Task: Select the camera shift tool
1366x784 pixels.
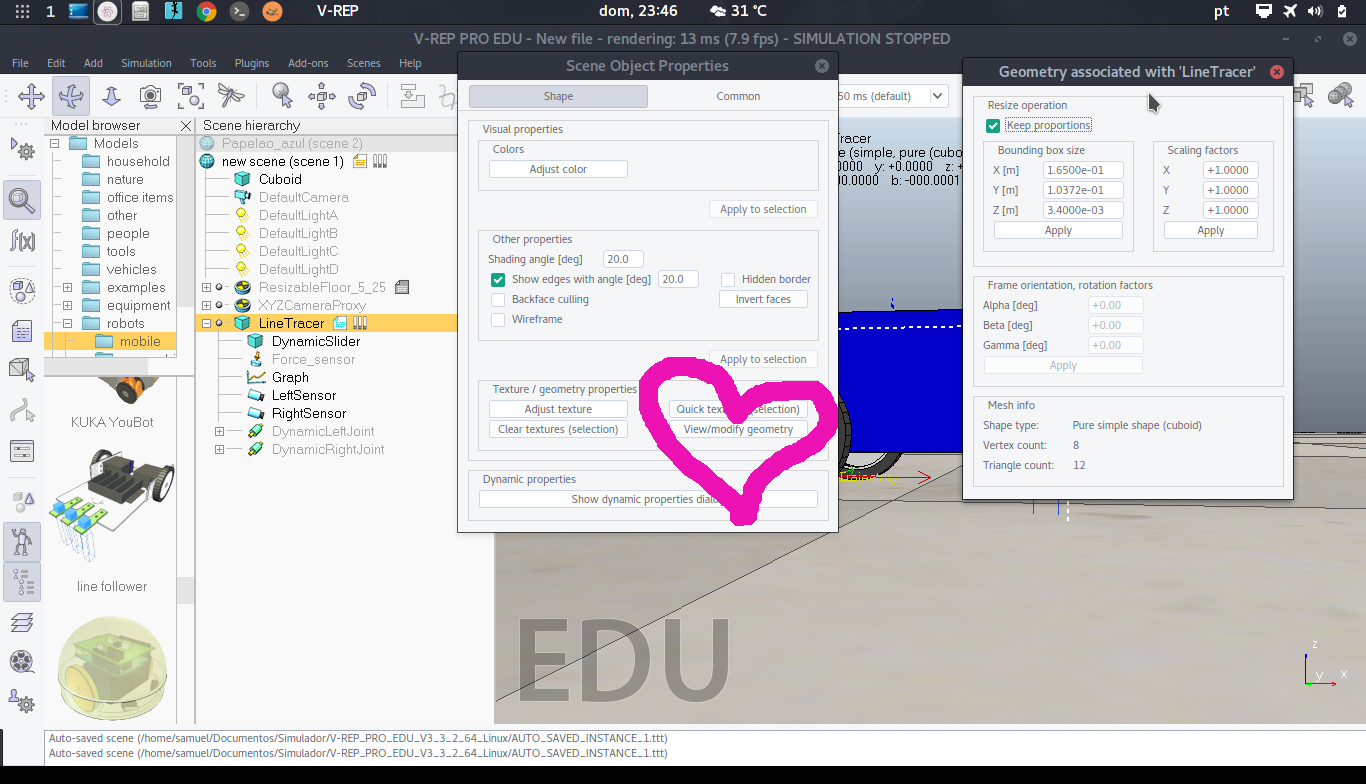Action: (x=111, y=96)
